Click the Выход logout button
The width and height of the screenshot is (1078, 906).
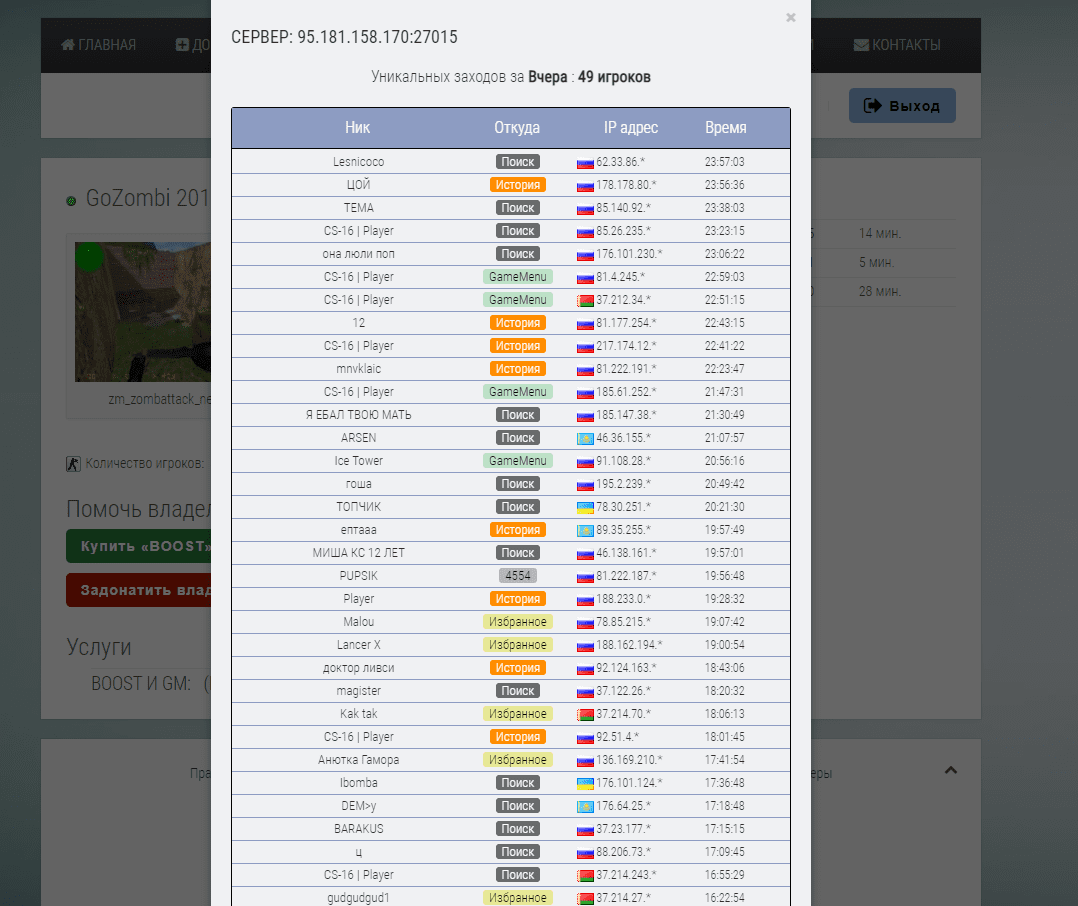(x=902, y=105)
